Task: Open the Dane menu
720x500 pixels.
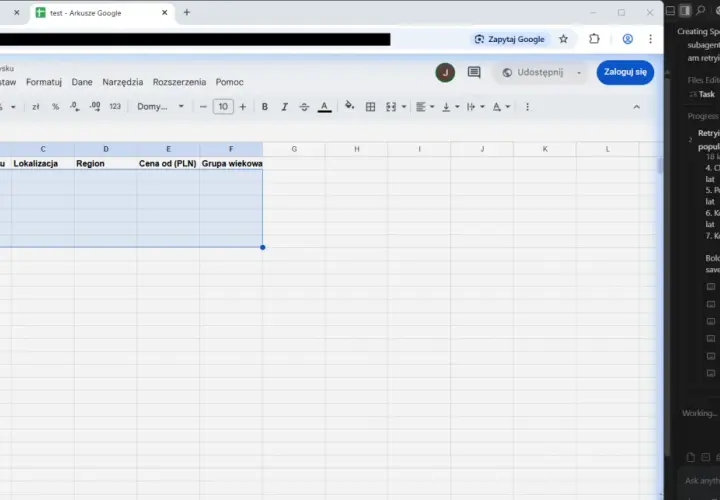Action: pyautogui.click(x=82, y=82)
